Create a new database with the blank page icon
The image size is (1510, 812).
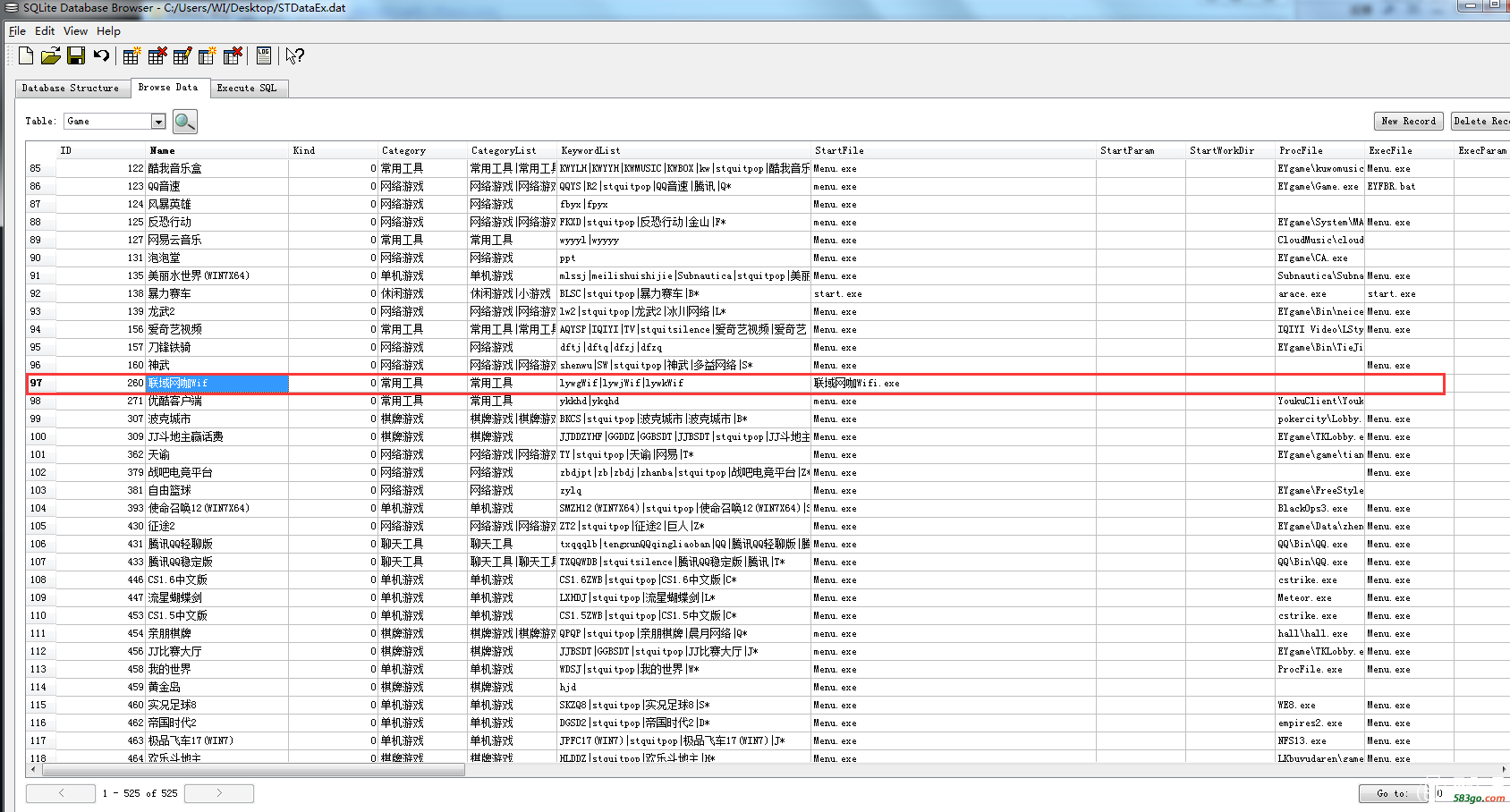pyautogui.click(x=26, y=55)
